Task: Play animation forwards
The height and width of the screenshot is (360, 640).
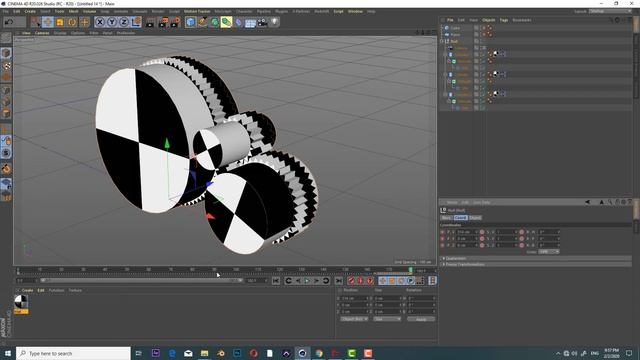Action: [307, 281]
